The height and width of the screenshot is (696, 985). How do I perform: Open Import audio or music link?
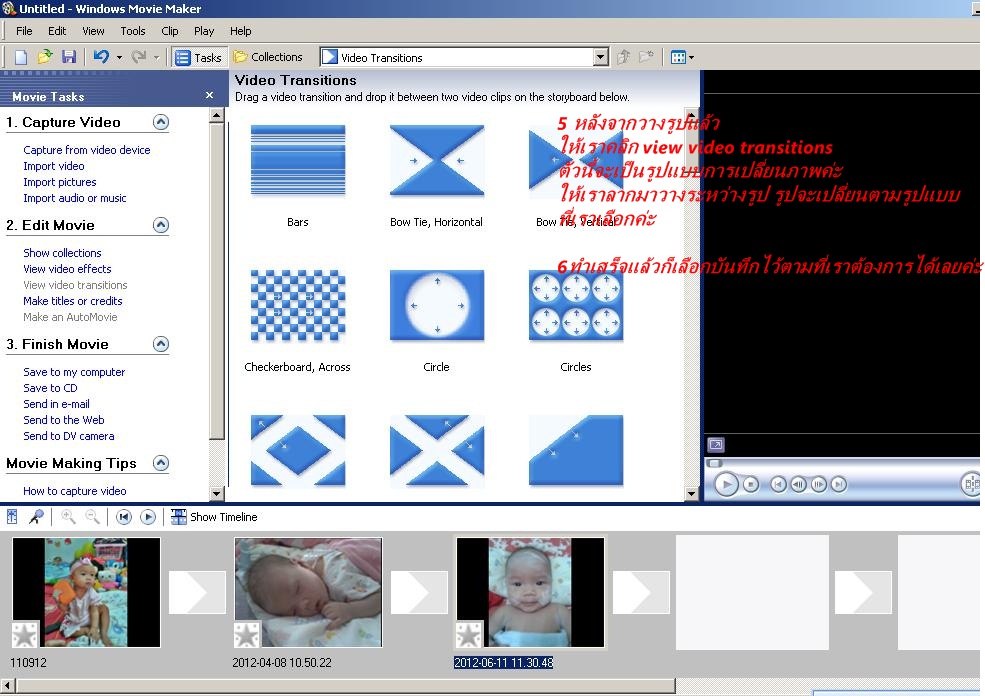pyautogui.click(x=75, y=198)
